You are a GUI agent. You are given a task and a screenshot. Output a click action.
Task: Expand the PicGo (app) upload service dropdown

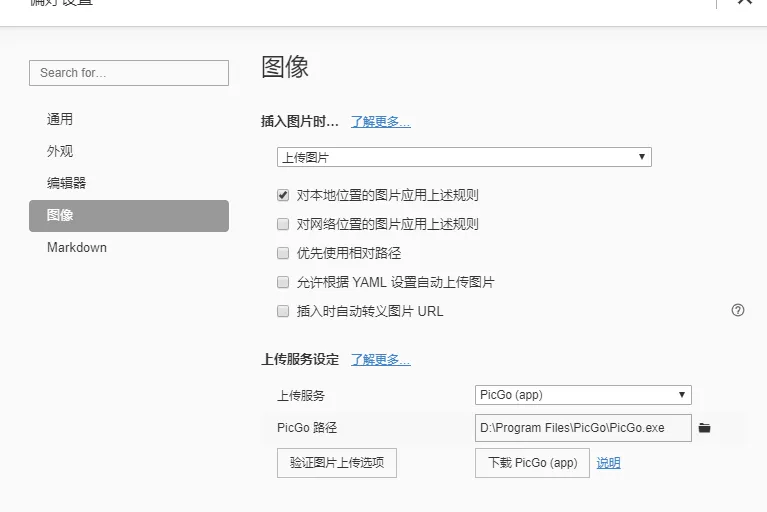(x=583, y=395)
